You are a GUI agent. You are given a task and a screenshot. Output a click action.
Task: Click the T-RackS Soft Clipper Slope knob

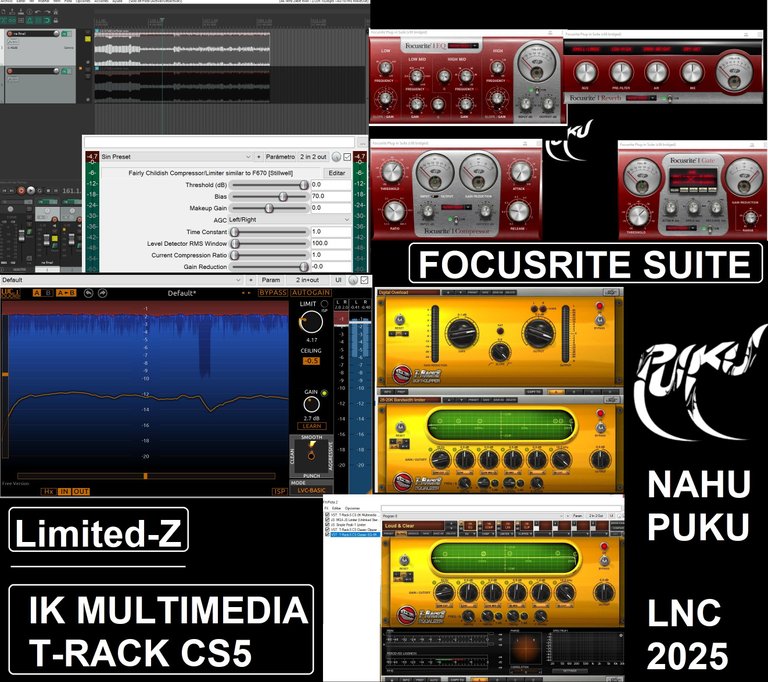pyautogui.click(x=499, y=352)
